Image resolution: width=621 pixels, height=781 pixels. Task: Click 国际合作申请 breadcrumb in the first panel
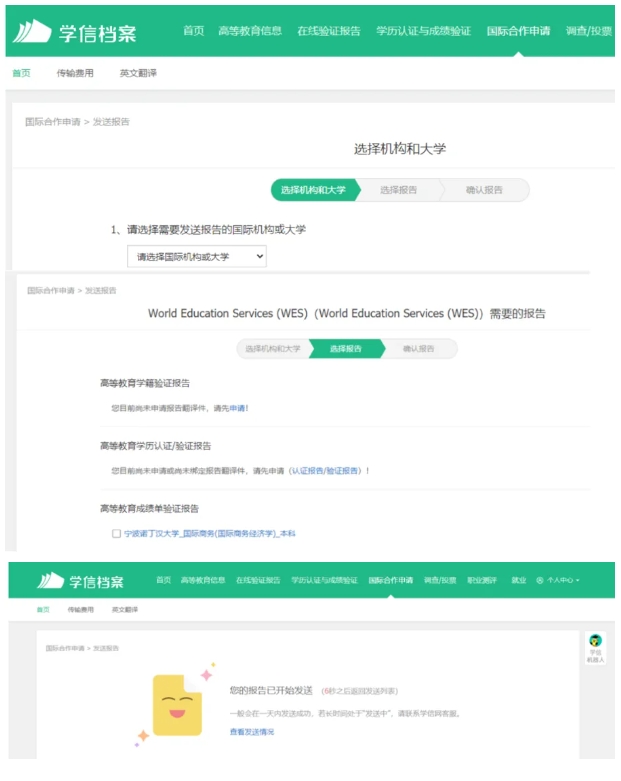click(53, 122)
